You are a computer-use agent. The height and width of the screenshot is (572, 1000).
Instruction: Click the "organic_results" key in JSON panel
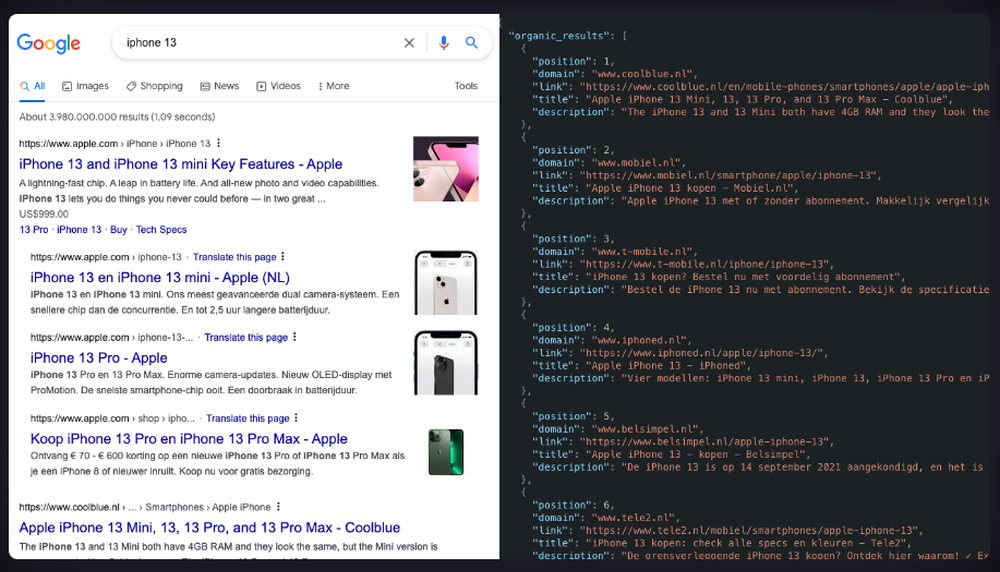(x=559, y=36)
